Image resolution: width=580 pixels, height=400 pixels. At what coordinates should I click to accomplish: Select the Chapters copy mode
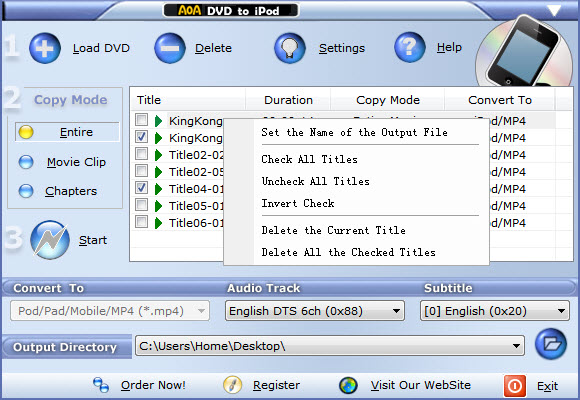click(26, 191)
